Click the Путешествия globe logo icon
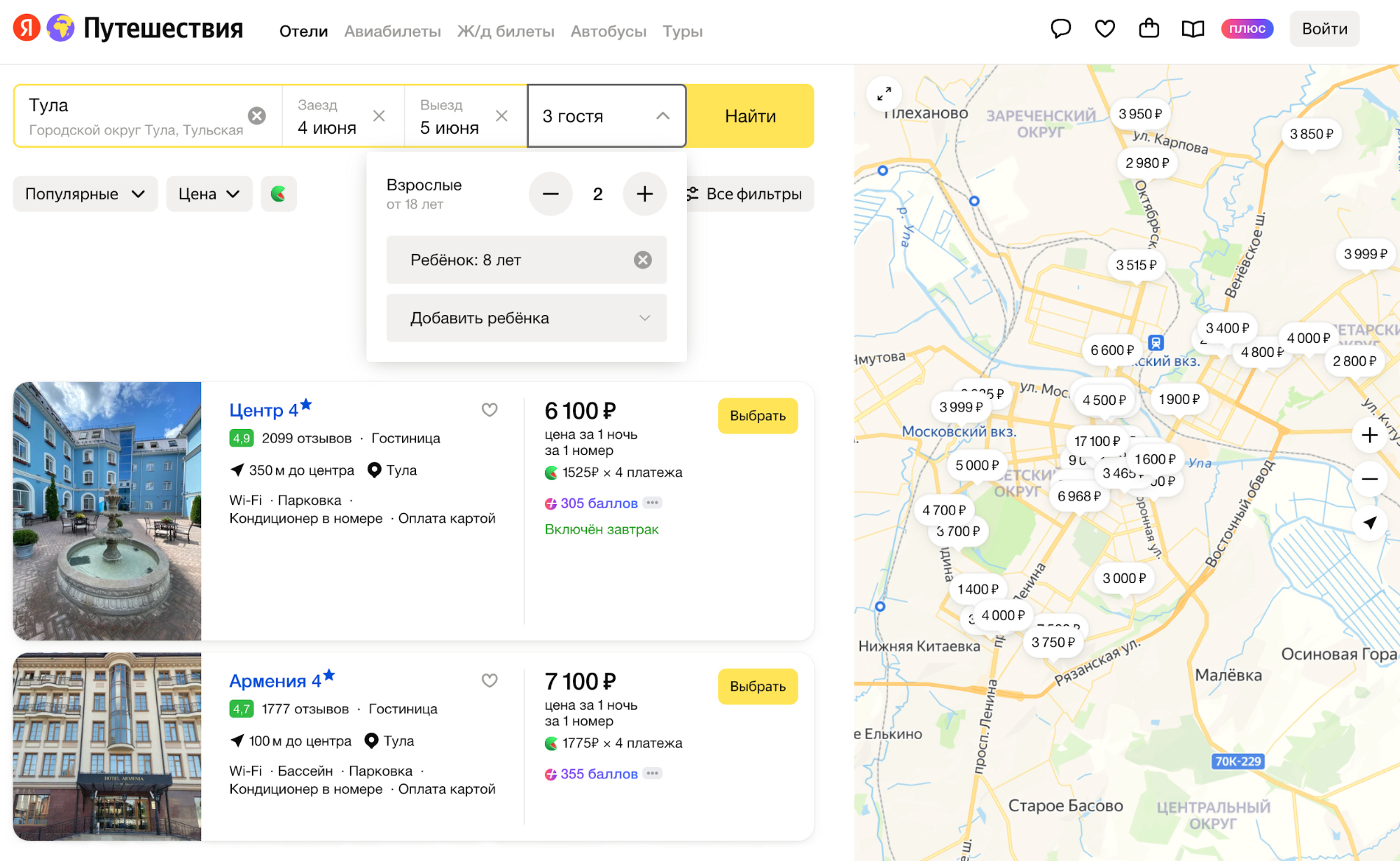Image resolution: width=1400 pixels, height=861 pixels. (61, 29)
